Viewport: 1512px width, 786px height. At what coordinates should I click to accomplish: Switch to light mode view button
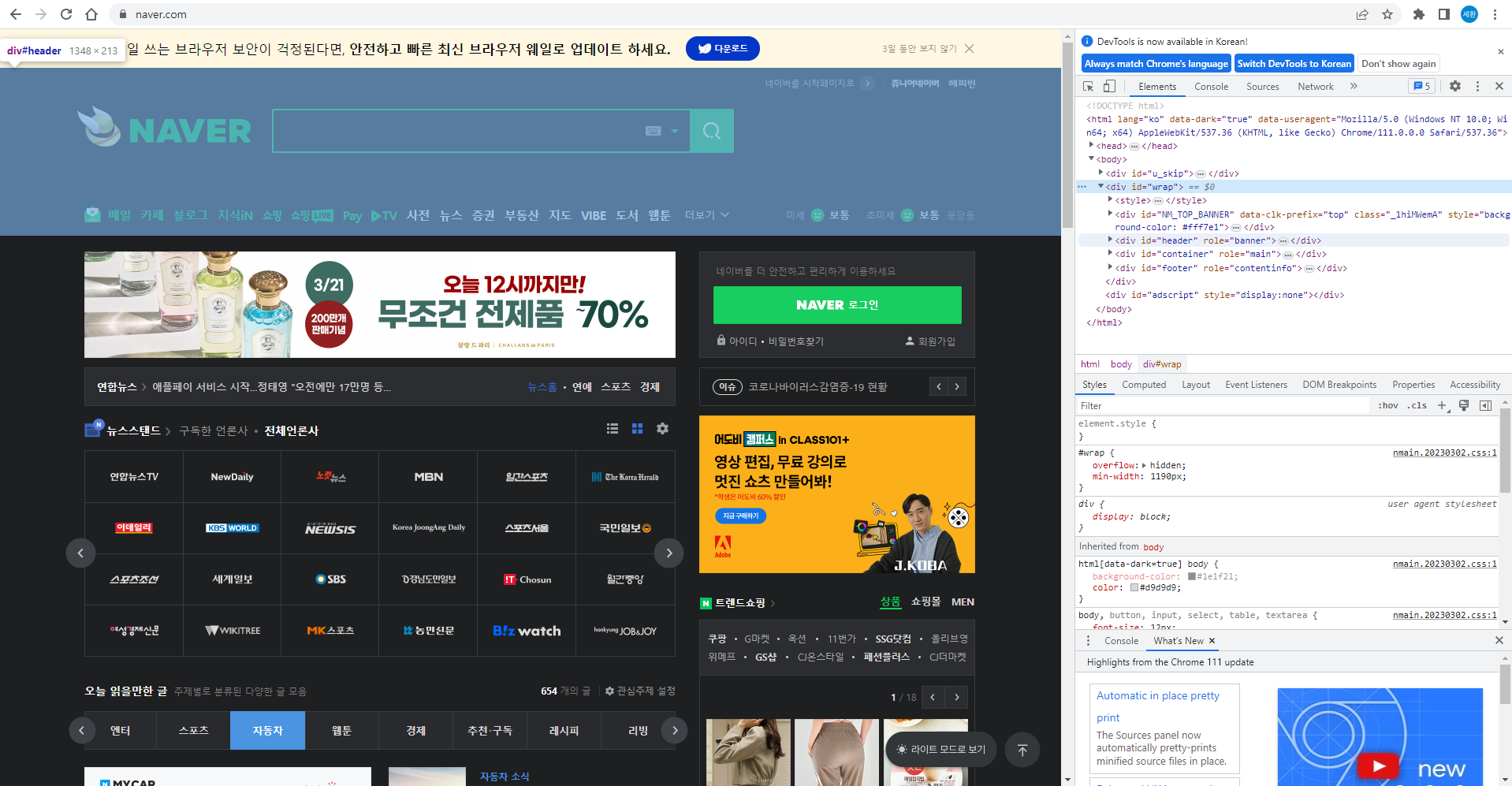(941, 749)
